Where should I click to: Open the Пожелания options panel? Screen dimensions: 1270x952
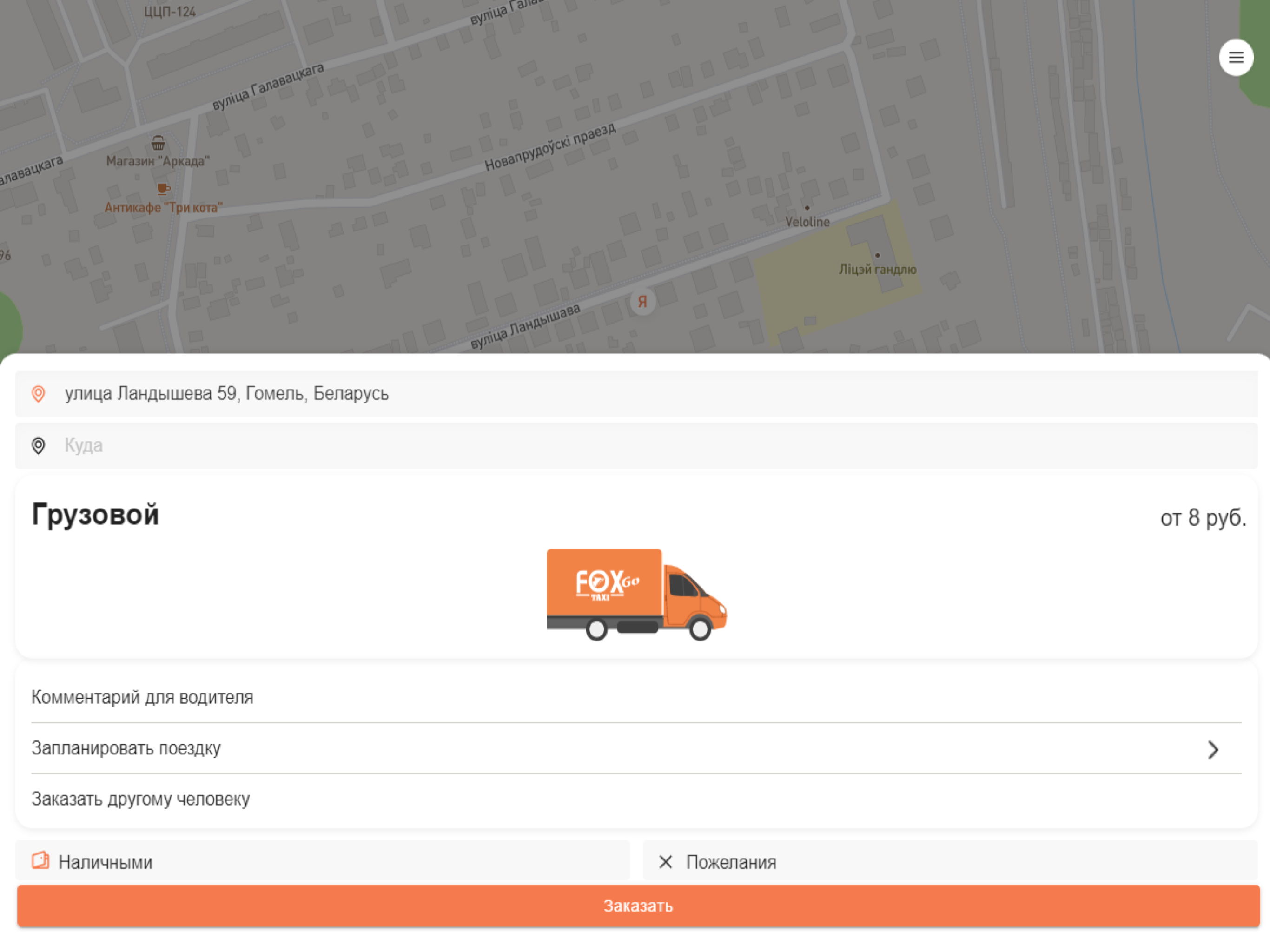point(950,861)
